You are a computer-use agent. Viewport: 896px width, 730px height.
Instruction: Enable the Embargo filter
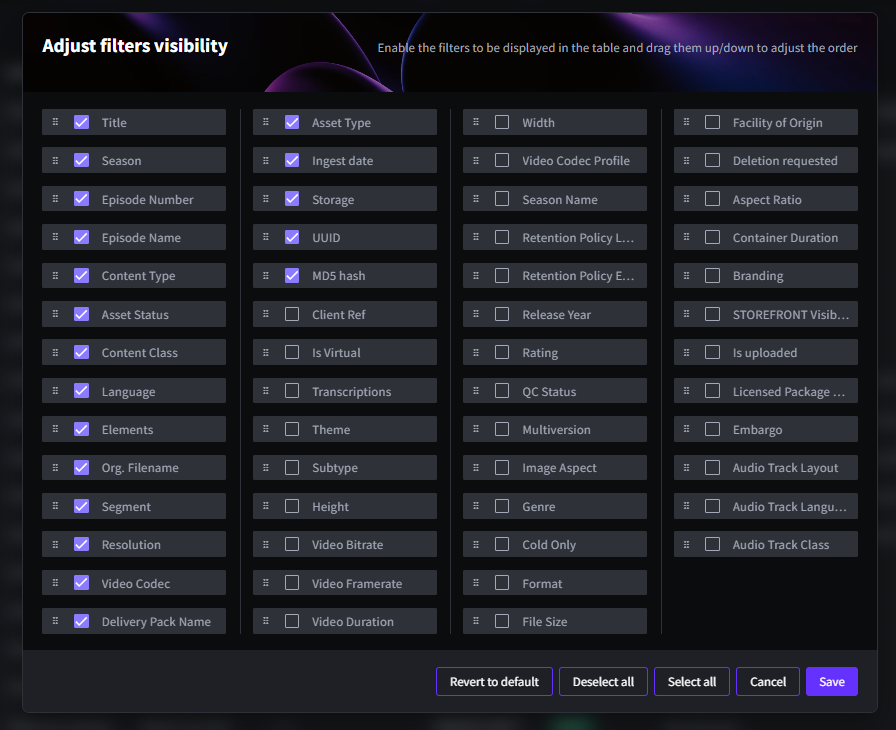click(712, 429)
